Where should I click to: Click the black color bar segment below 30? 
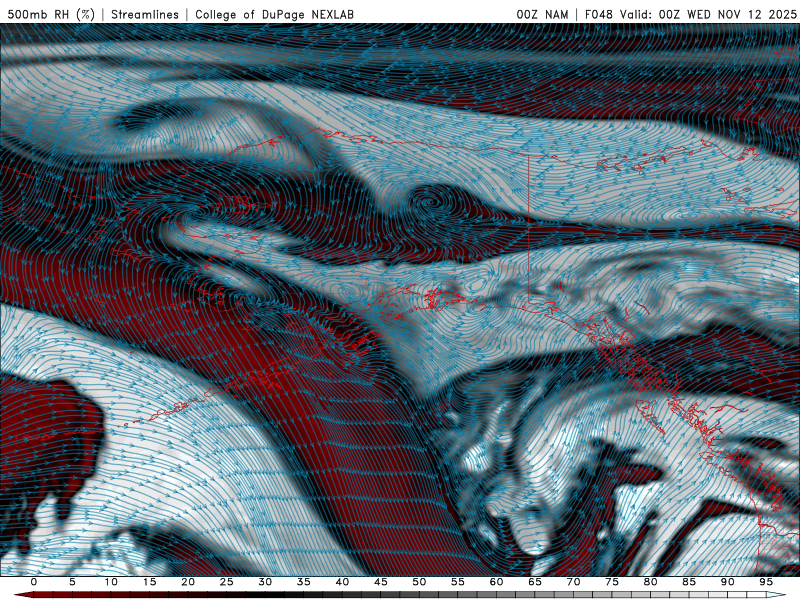pyautogui.click(x=265, y=595)
